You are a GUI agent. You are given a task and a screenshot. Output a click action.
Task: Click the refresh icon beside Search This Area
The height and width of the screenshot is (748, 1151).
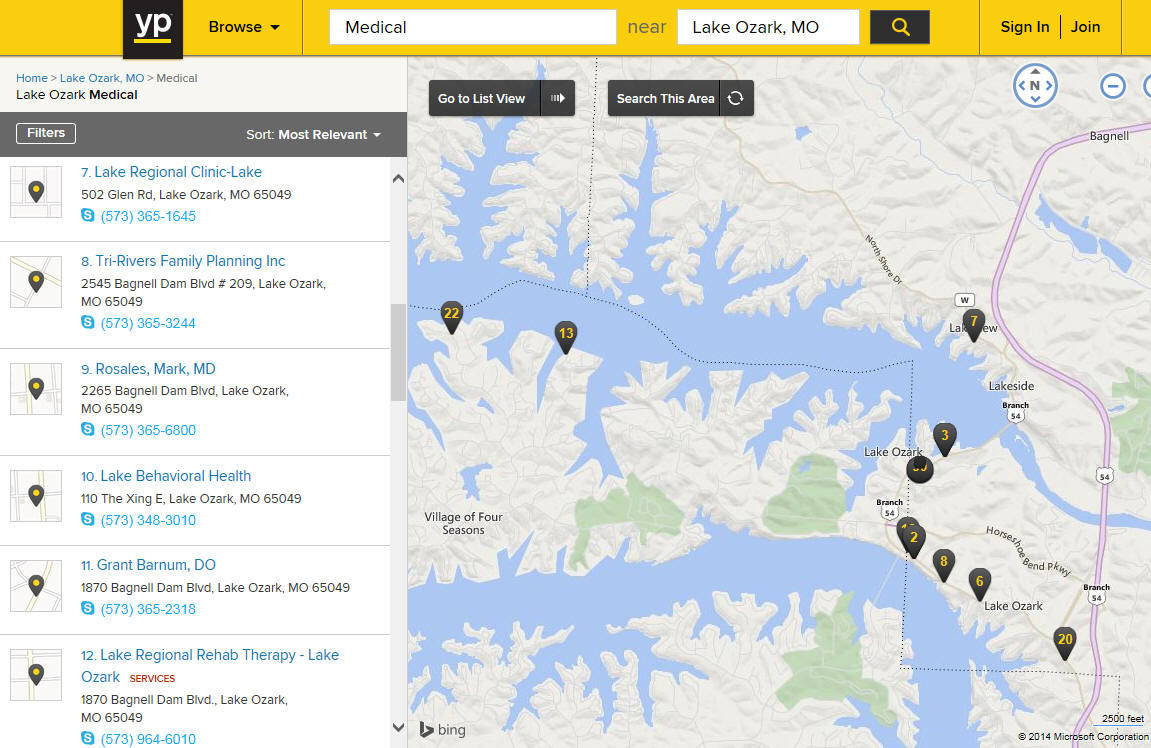[x=736, y=98]
